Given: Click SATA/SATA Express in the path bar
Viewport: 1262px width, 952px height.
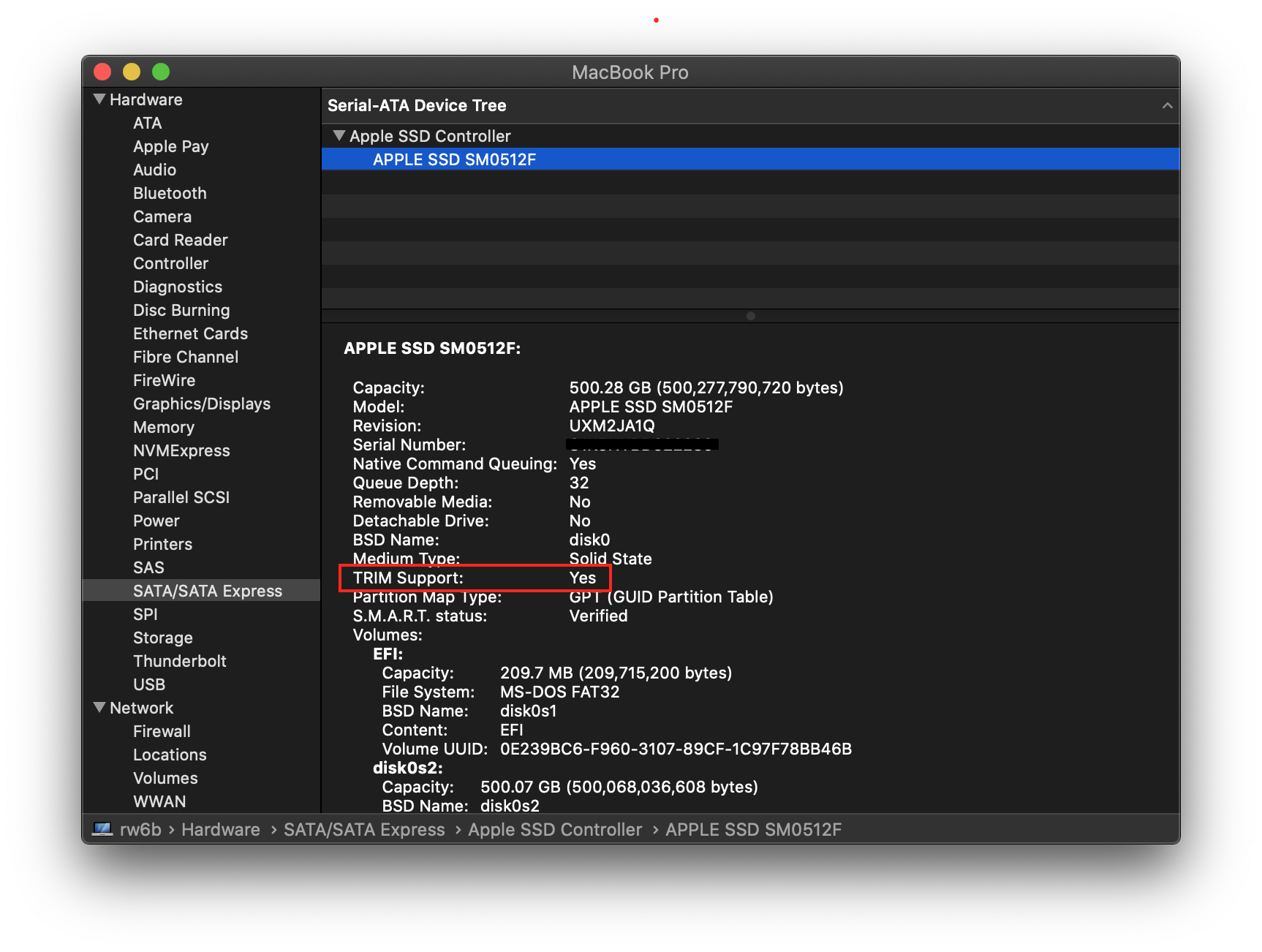Looking at the screenshot, I should 364,829.
